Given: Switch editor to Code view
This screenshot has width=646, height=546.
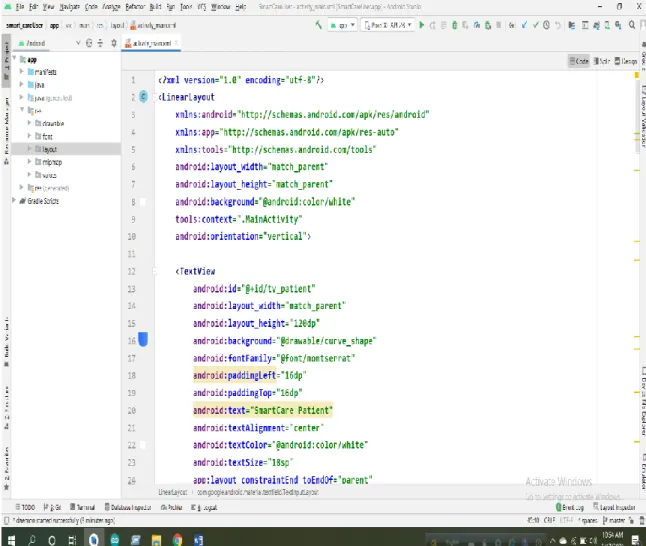Looking at the screenshot, I should (x=579, y=61).
